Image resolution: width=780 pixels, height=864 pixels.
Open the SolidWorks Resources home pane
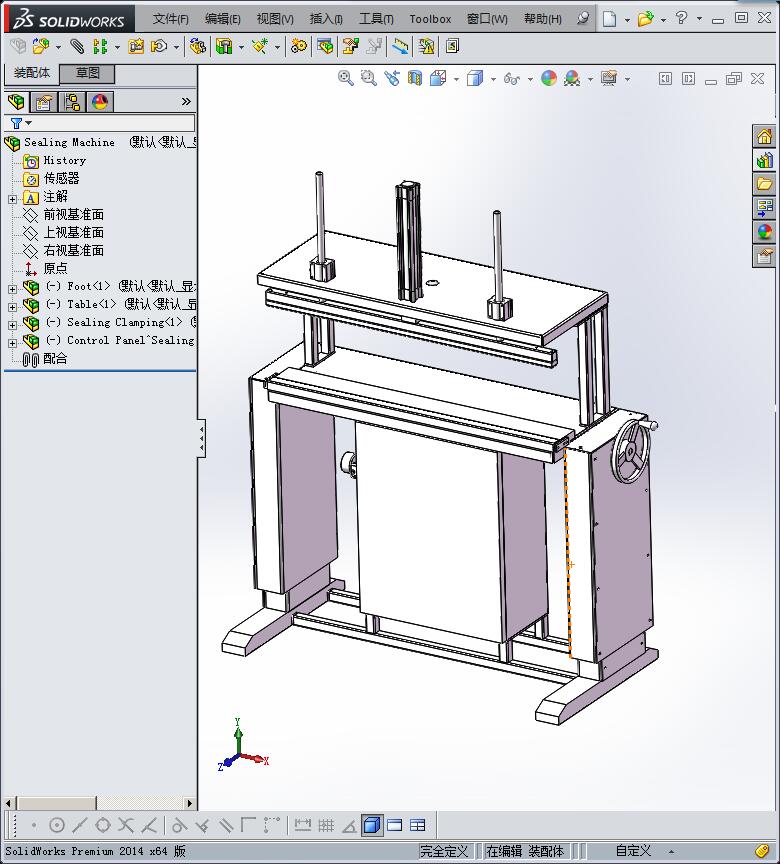[765, 137]
